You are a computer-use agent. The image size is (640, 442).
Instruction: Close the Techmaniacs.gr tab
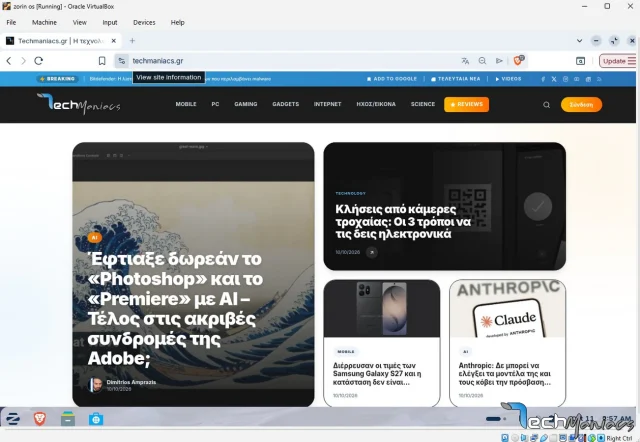click(x=114, y=41)
